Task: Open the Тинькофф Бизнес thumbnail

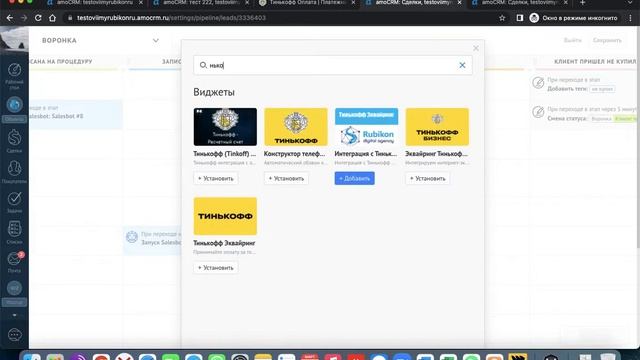Action: pos(437,127)
